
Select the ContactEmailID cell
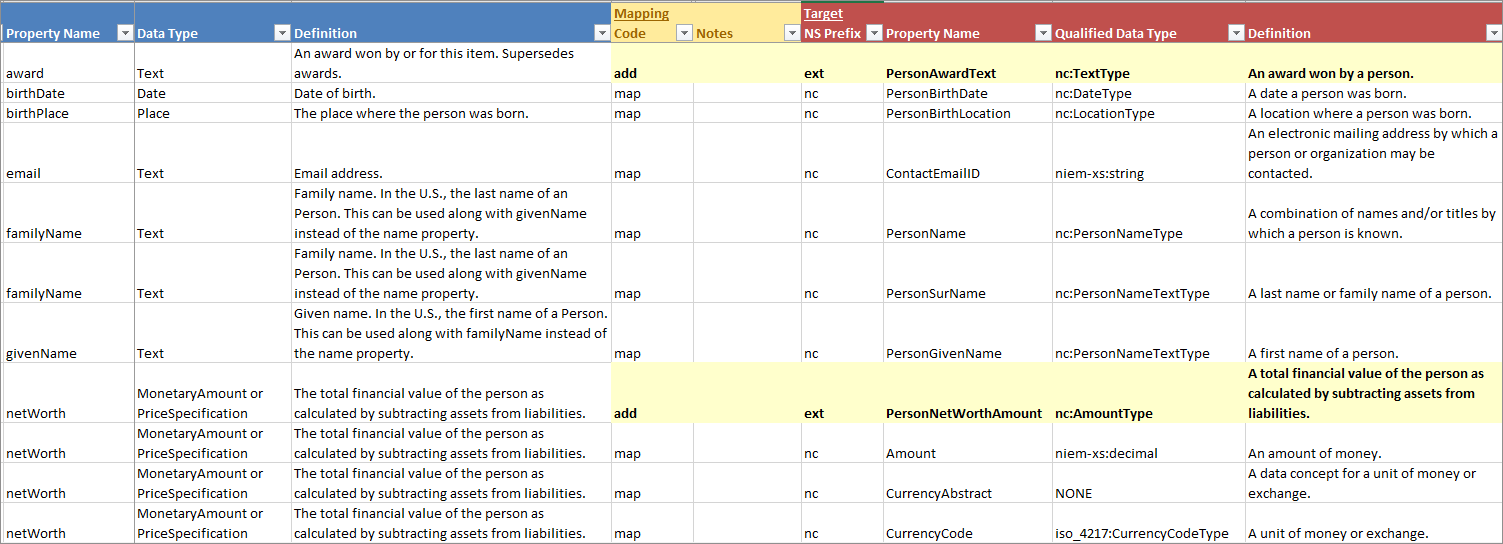click(x=967, y=153)
